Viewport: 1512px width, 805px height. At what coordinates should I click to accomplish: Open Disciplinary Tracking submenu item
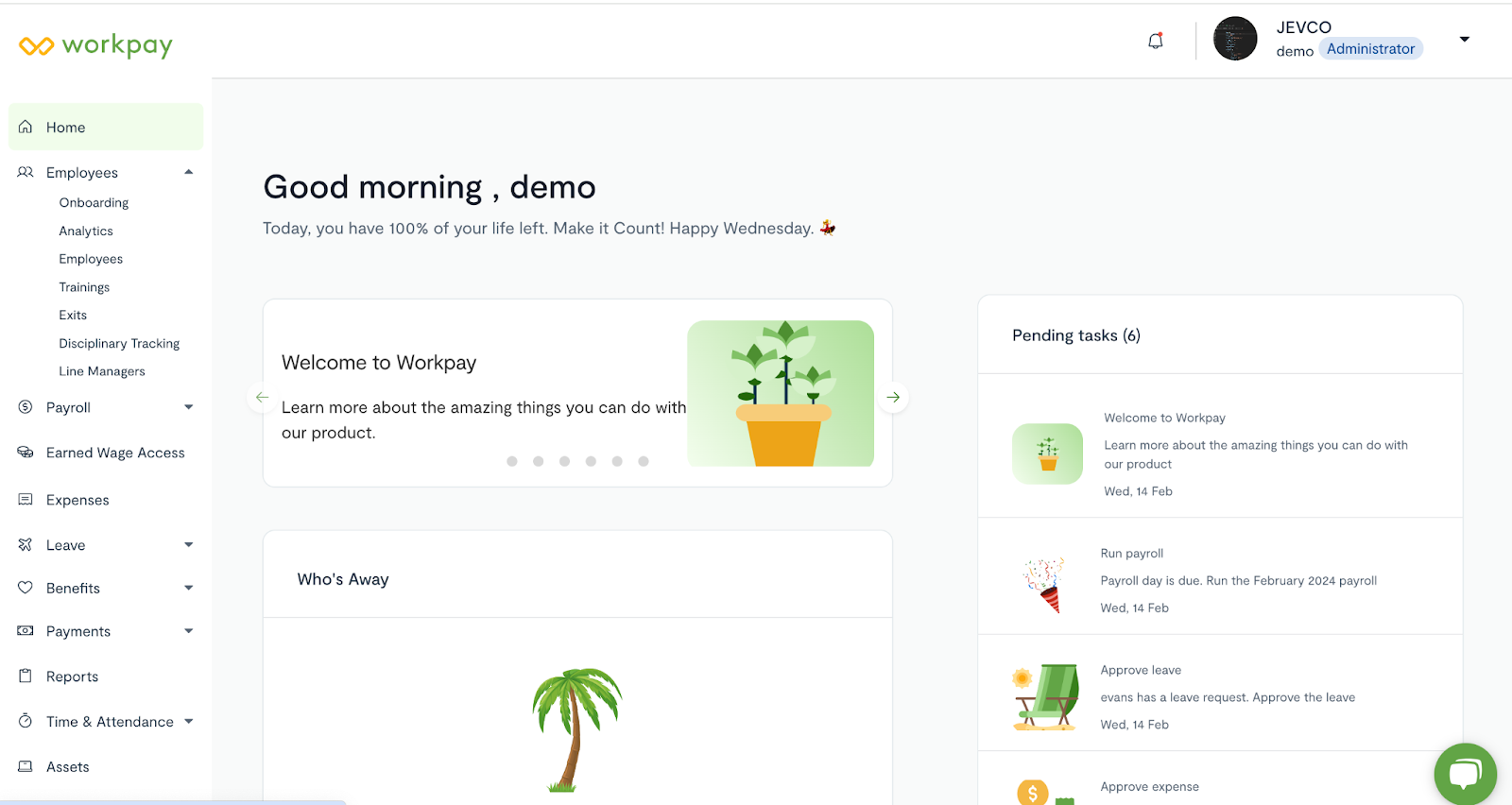click(119, 344)
